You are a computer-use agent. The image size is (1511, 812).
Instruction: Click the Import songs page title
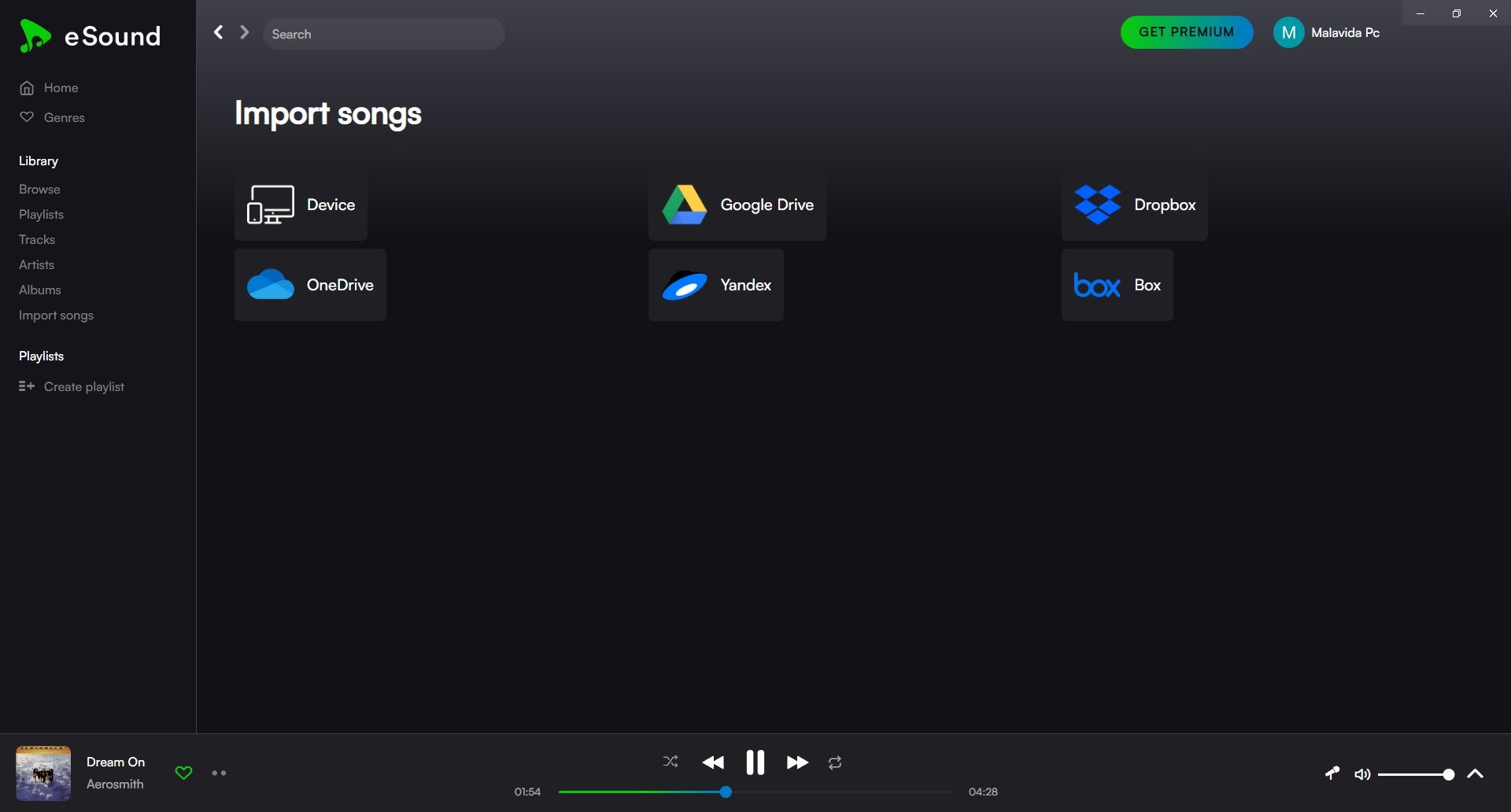(328, 114)
